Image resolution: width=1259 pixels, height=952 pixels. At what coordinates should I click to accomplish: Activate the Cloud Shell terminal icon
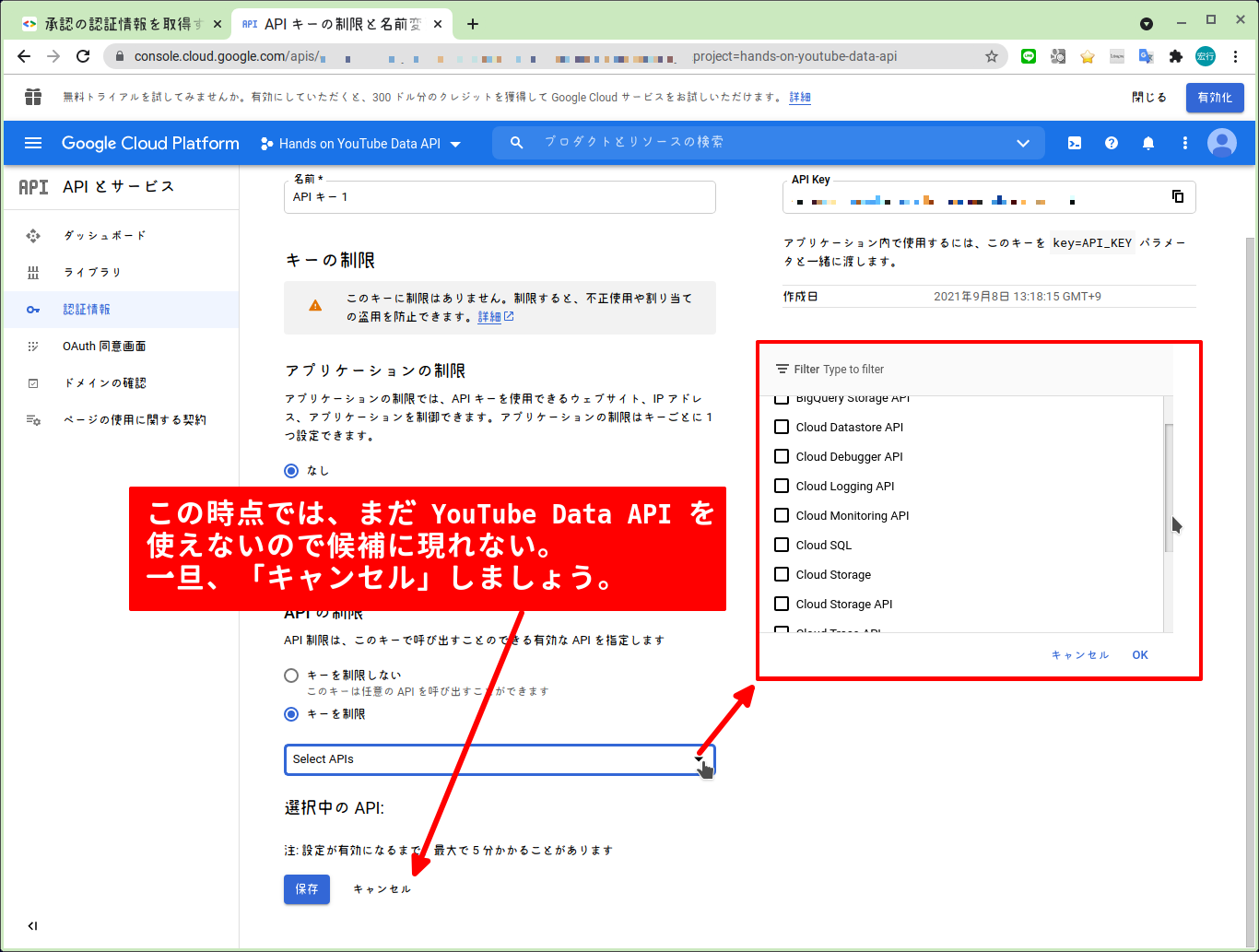tap(1075, 143)
